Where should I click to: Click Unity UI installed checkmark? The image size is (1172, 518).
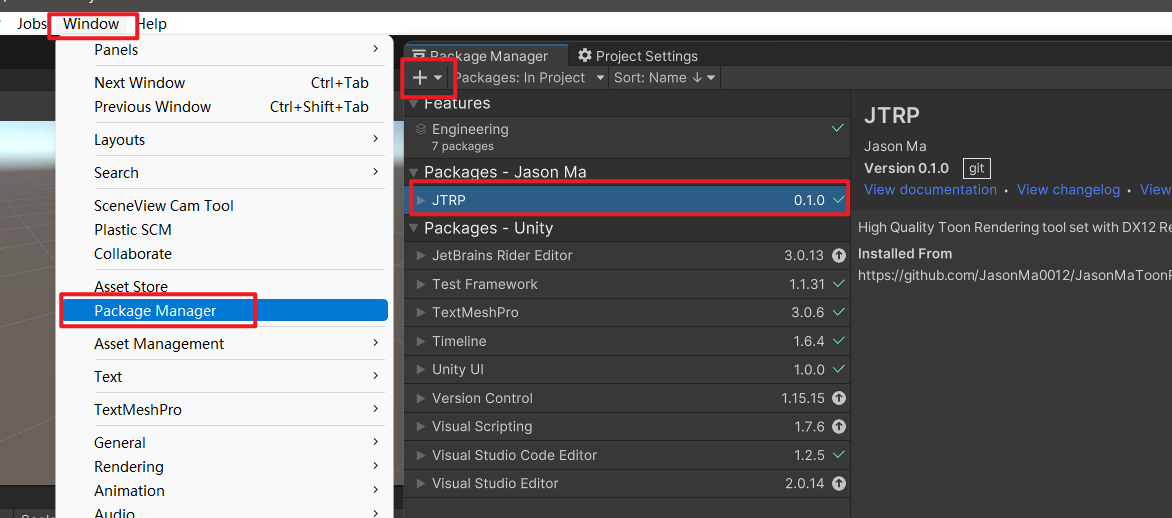pos(839,369)
